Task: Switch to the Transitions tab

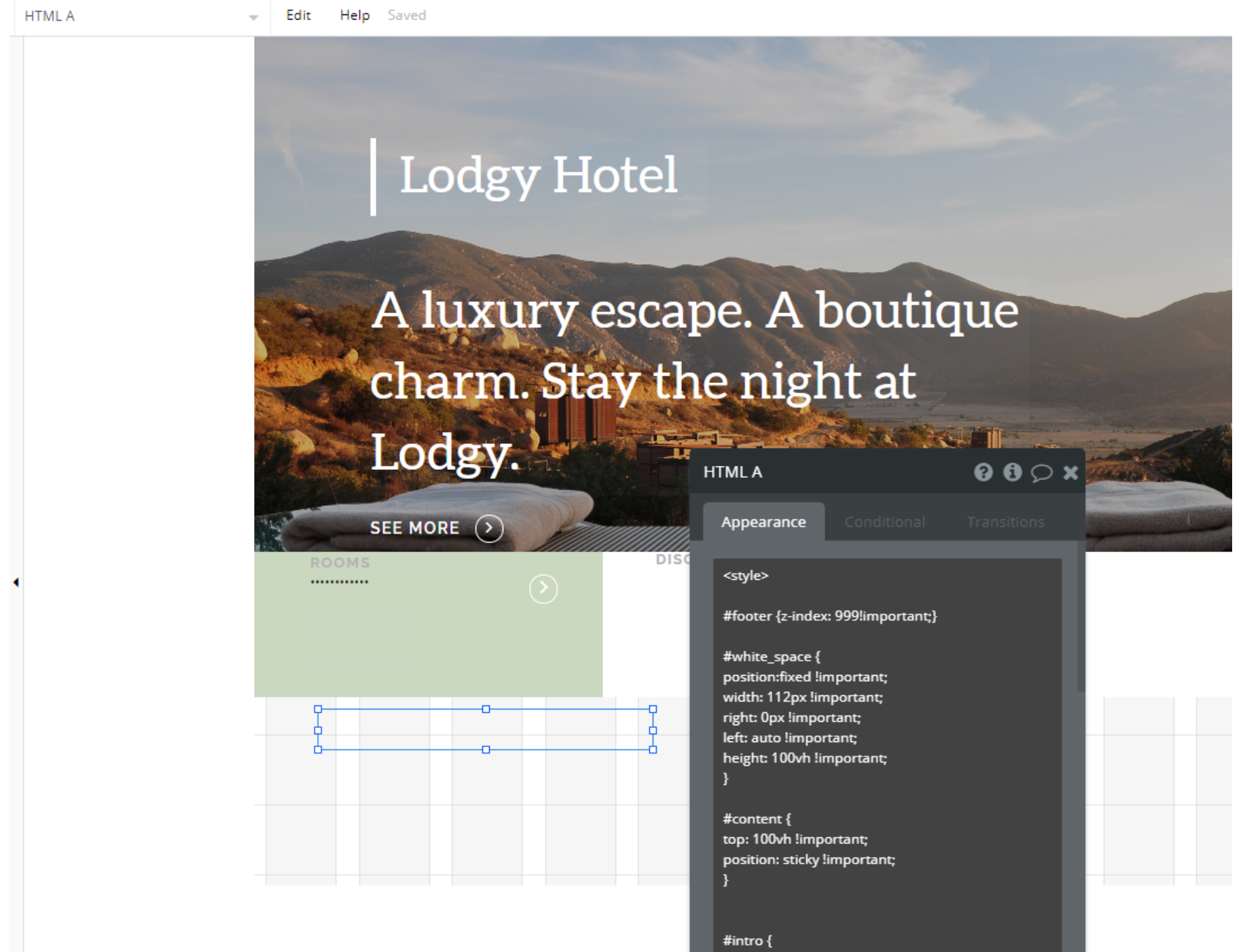Action: tap(1005, 521)
